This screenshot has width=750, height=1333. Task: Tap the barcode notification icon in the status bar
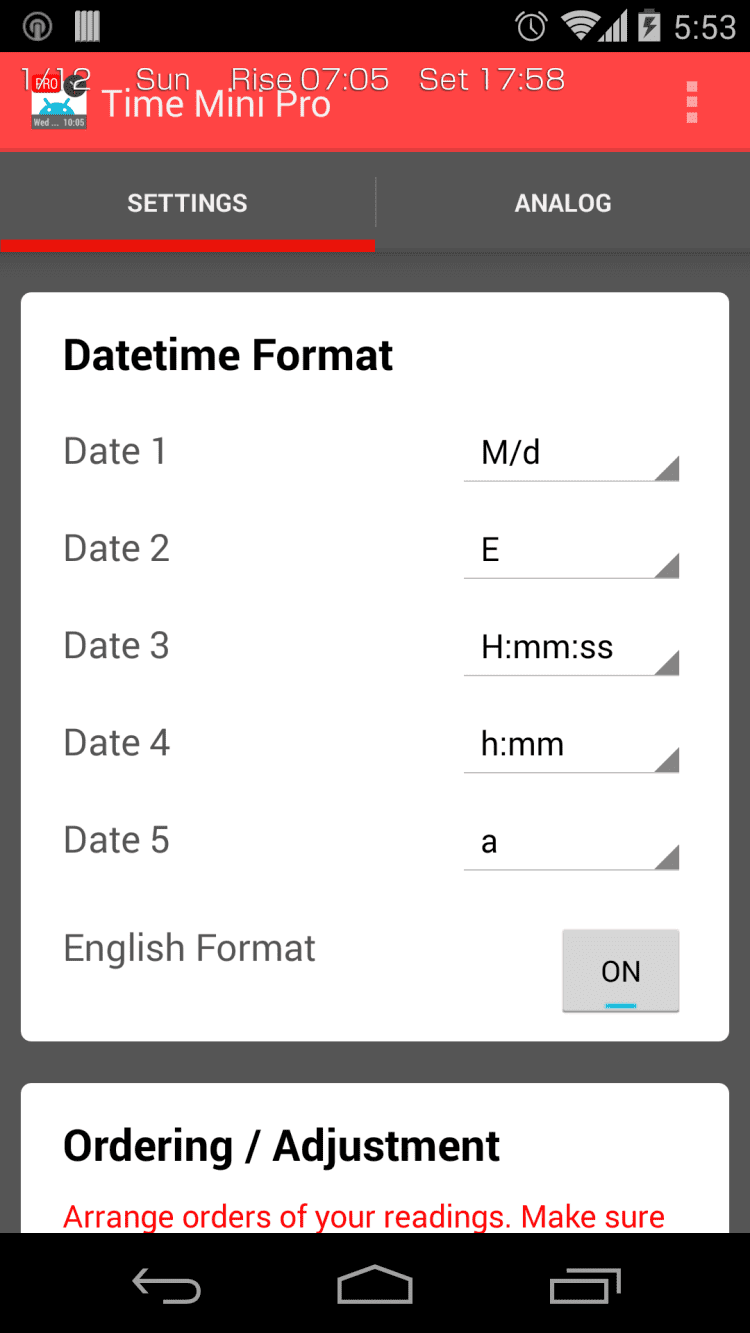pyautogui.click(x=87, y=26)
